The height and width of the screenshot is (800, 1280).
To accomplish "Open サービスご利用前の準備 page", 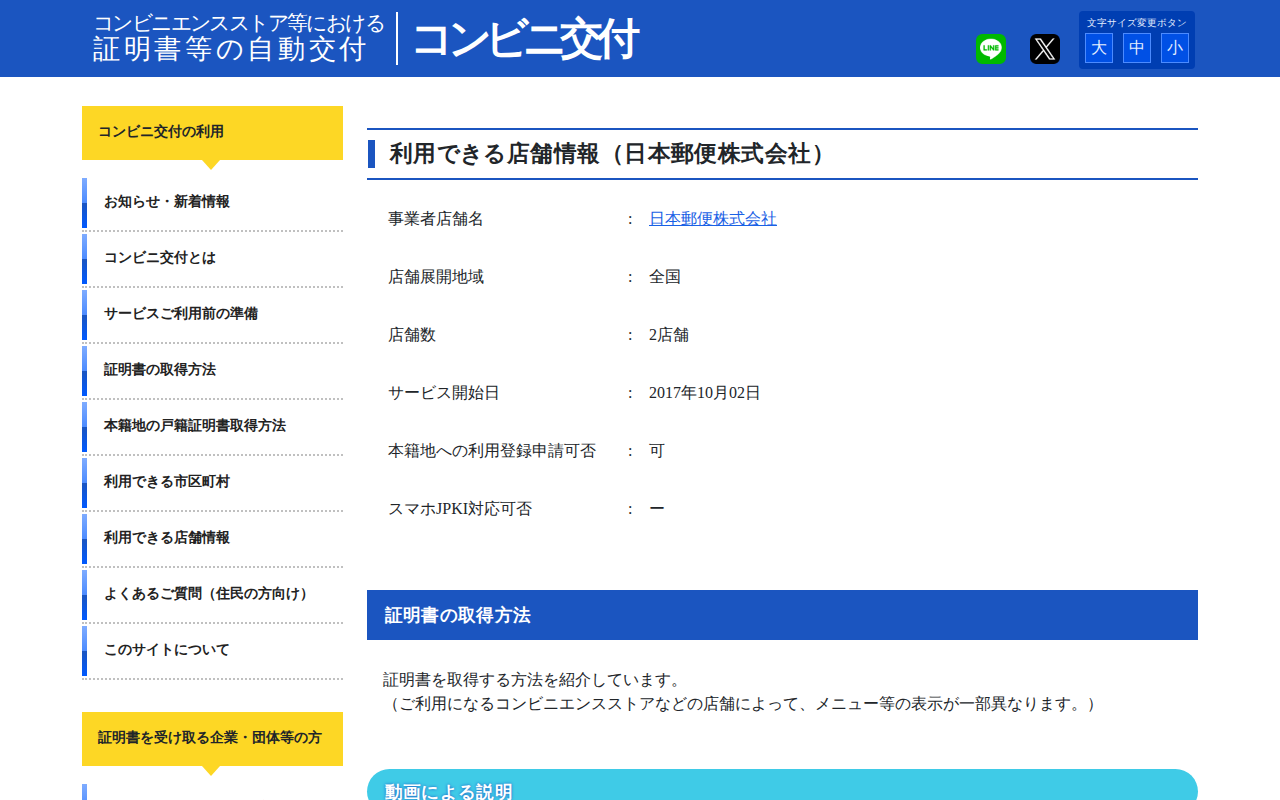I will tap(179, 314).
